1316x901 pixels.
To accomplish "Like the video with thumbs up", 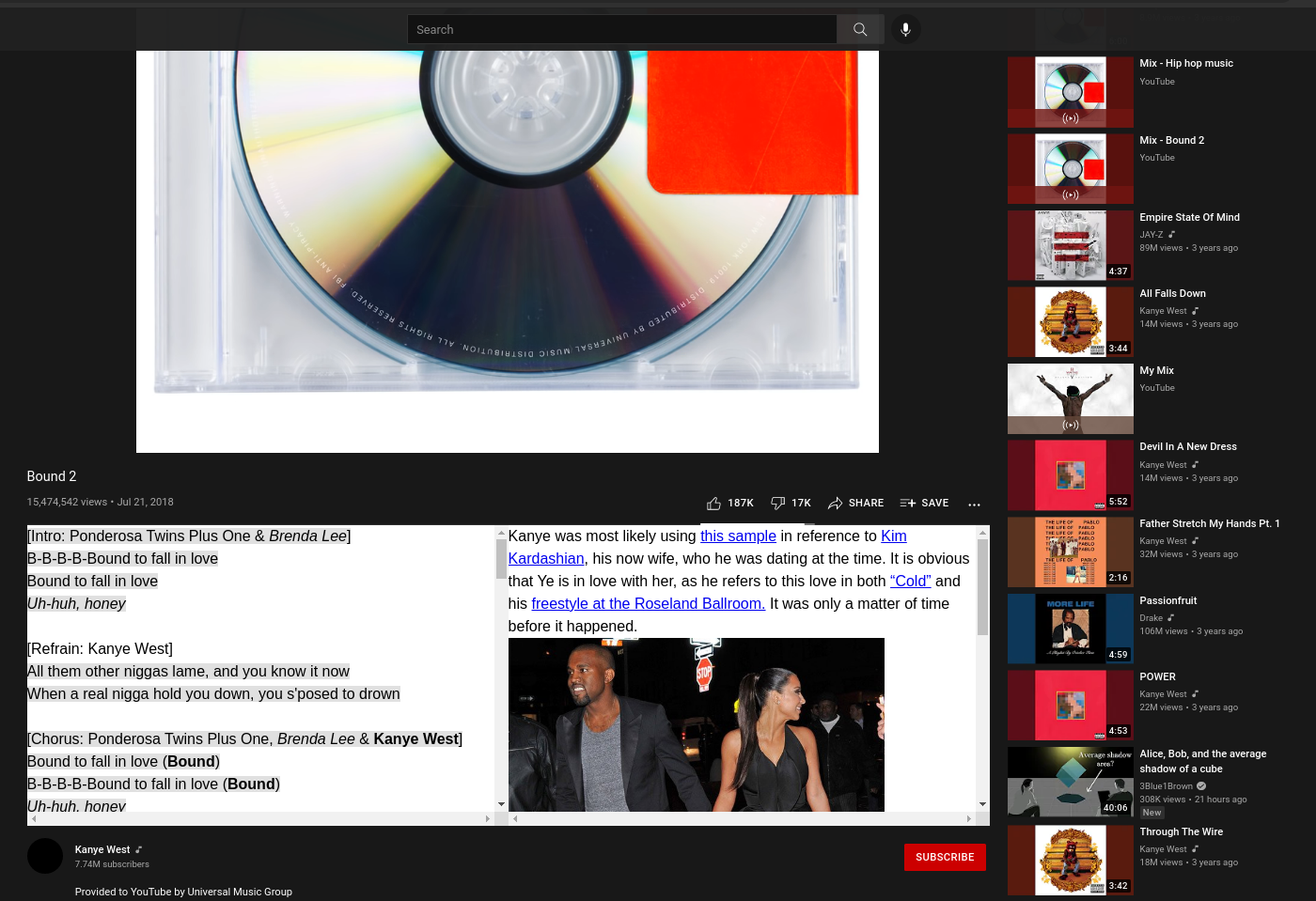I will click(729, 504).
